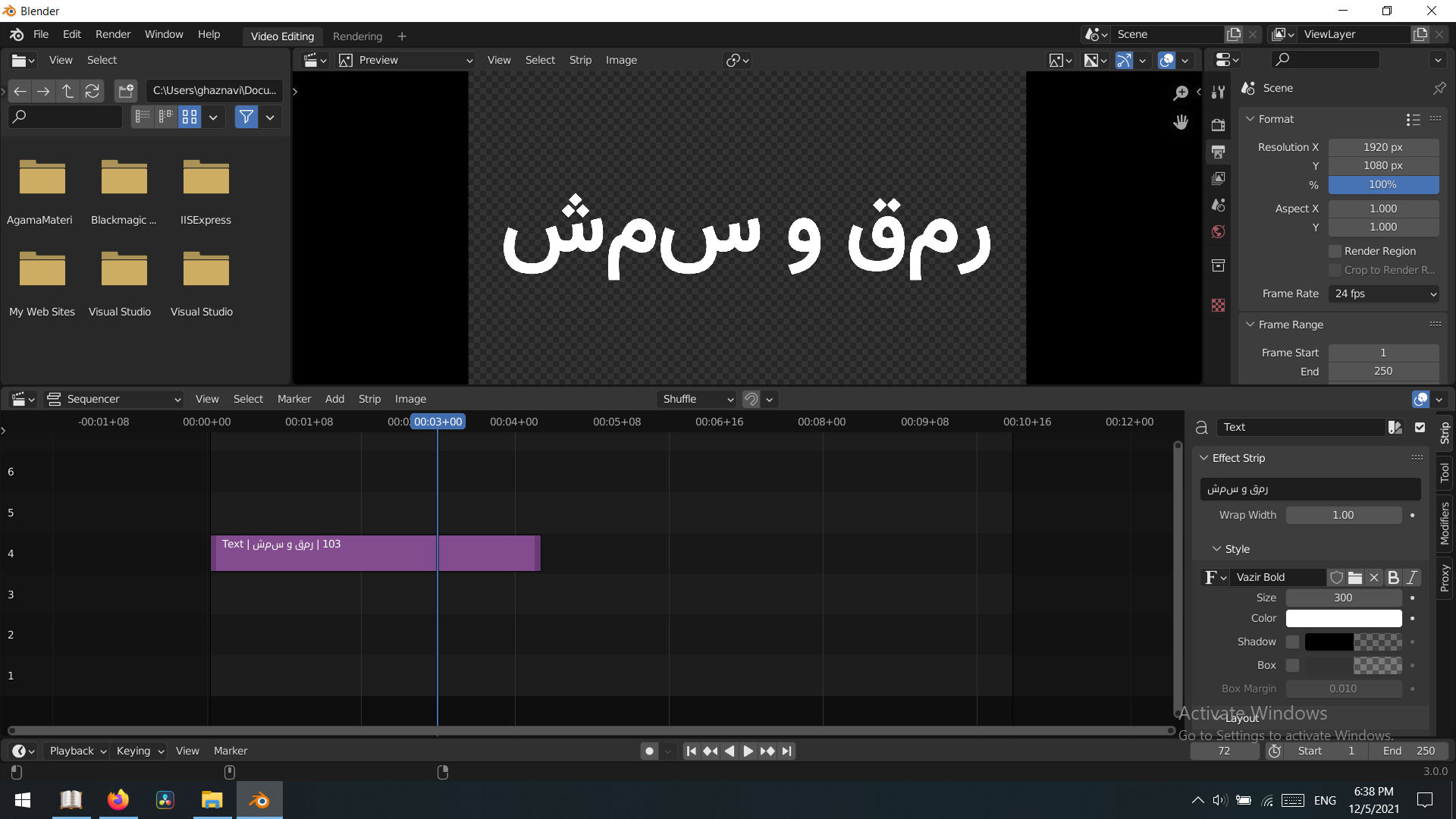Open the Texture properties tab icon
The width and height of the screenshot is (1456, 819).
[1218, 305]
